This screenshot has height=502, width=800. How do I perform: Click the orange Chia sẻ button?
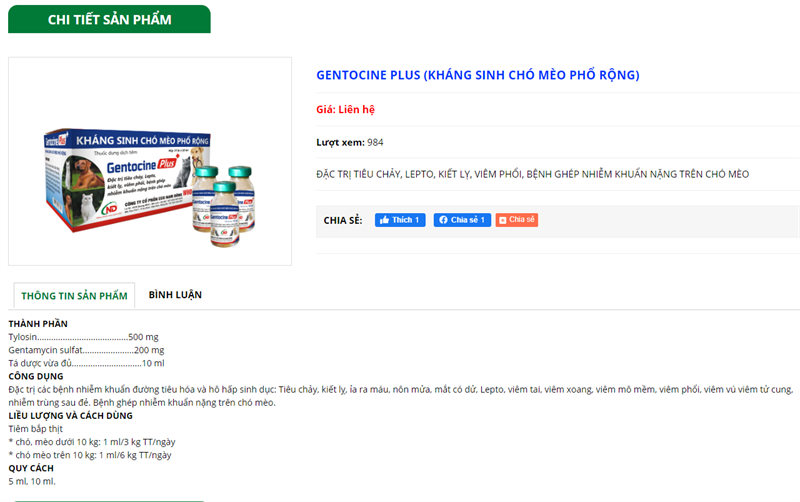[517, 220]
